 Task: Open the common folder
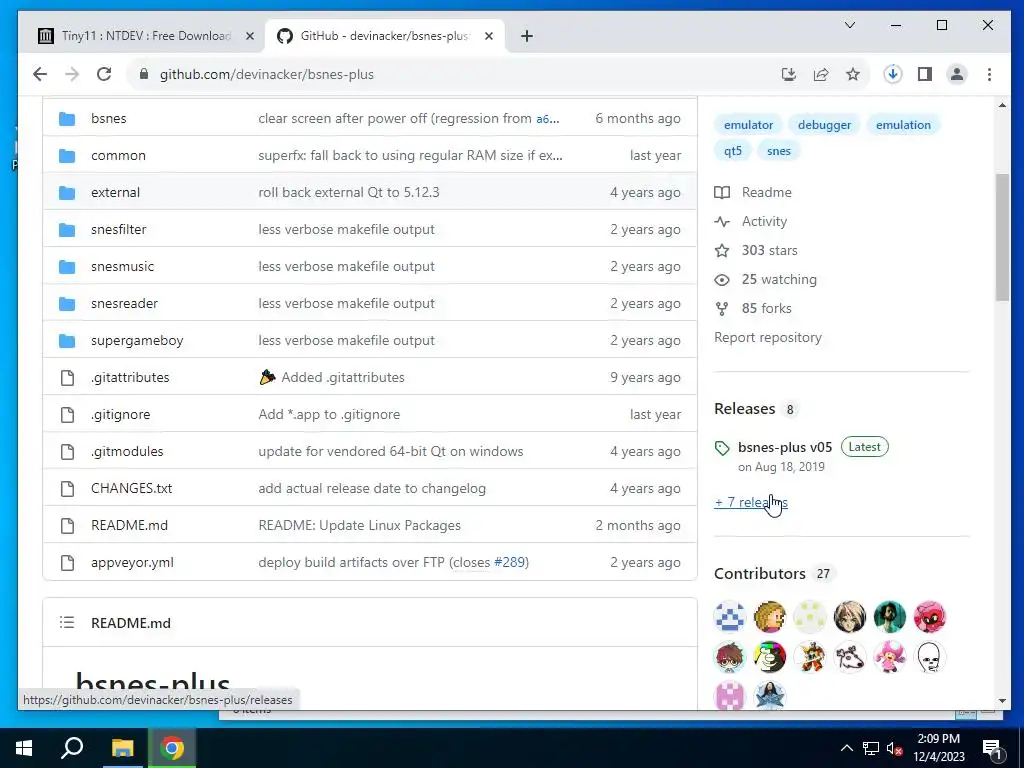point(118,155)
